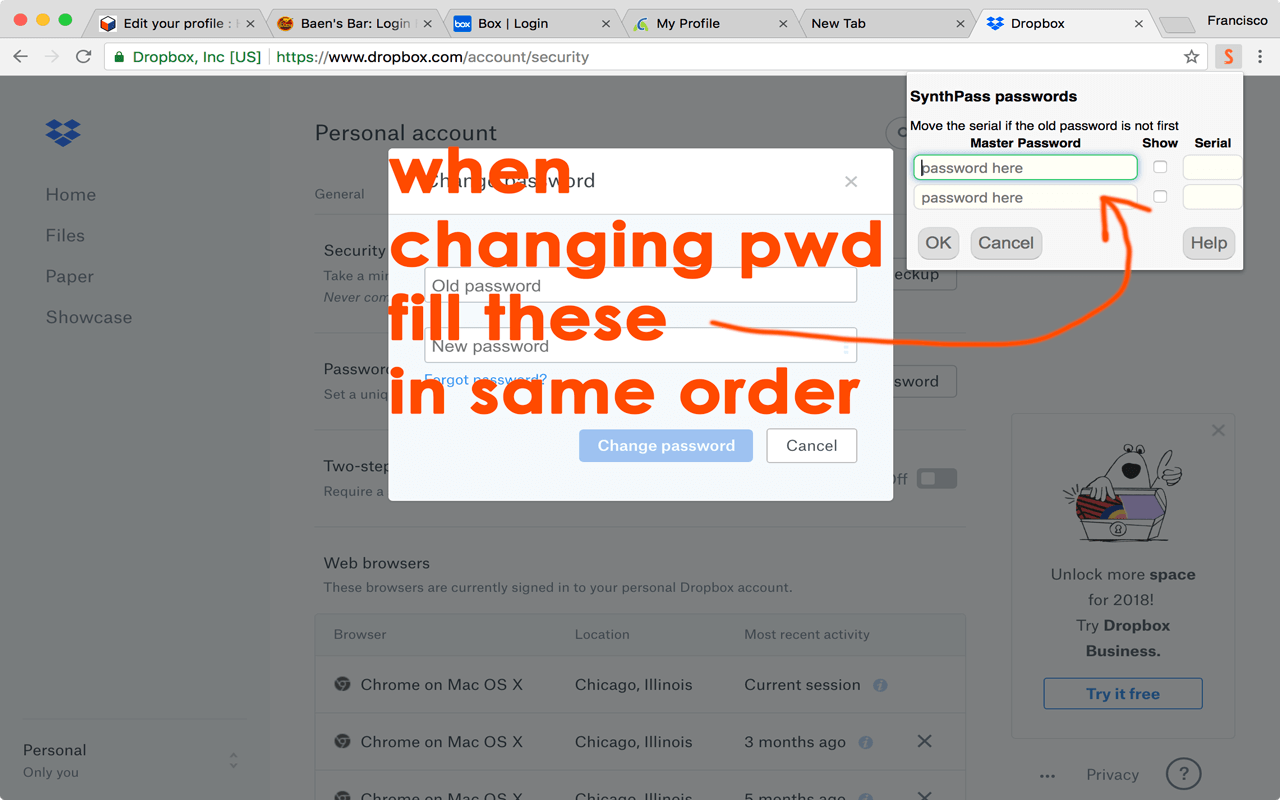Image resolution: width=1280 pixels, height=800 pixels.
Task: Open Files in Dropbox sidebar
Action: 65,235
